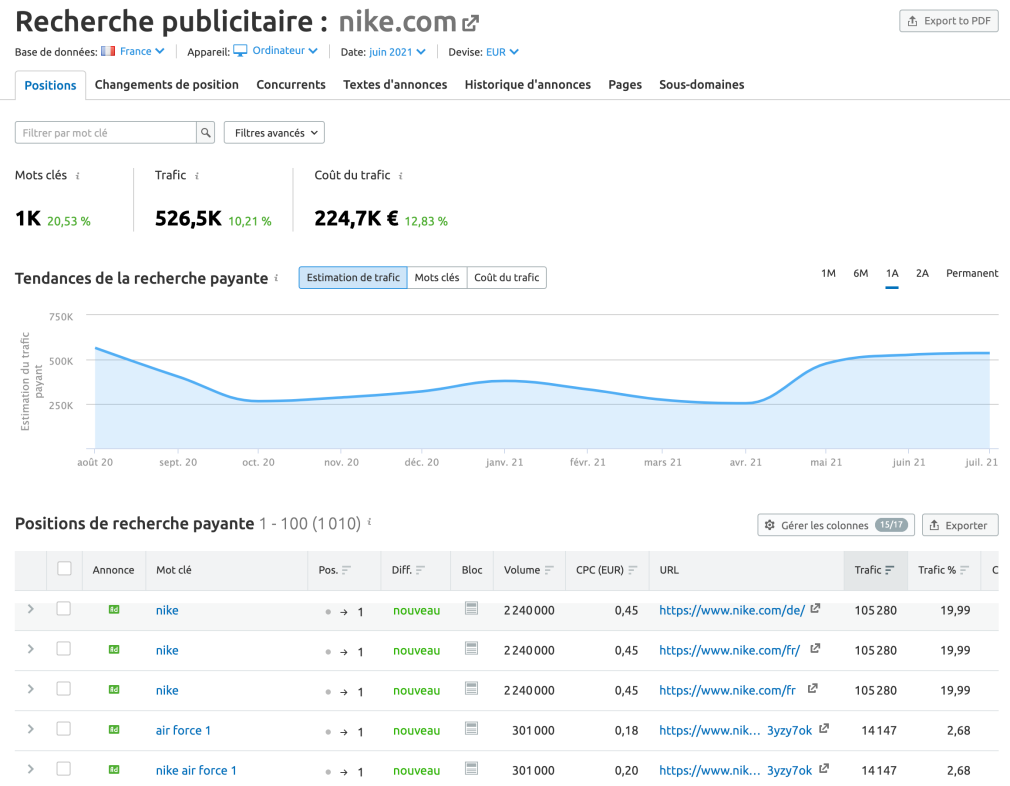Check the box for air force 1 row
Image resolution: width=1010 pixels, height=786 pixels.
(x=63, y=729)
